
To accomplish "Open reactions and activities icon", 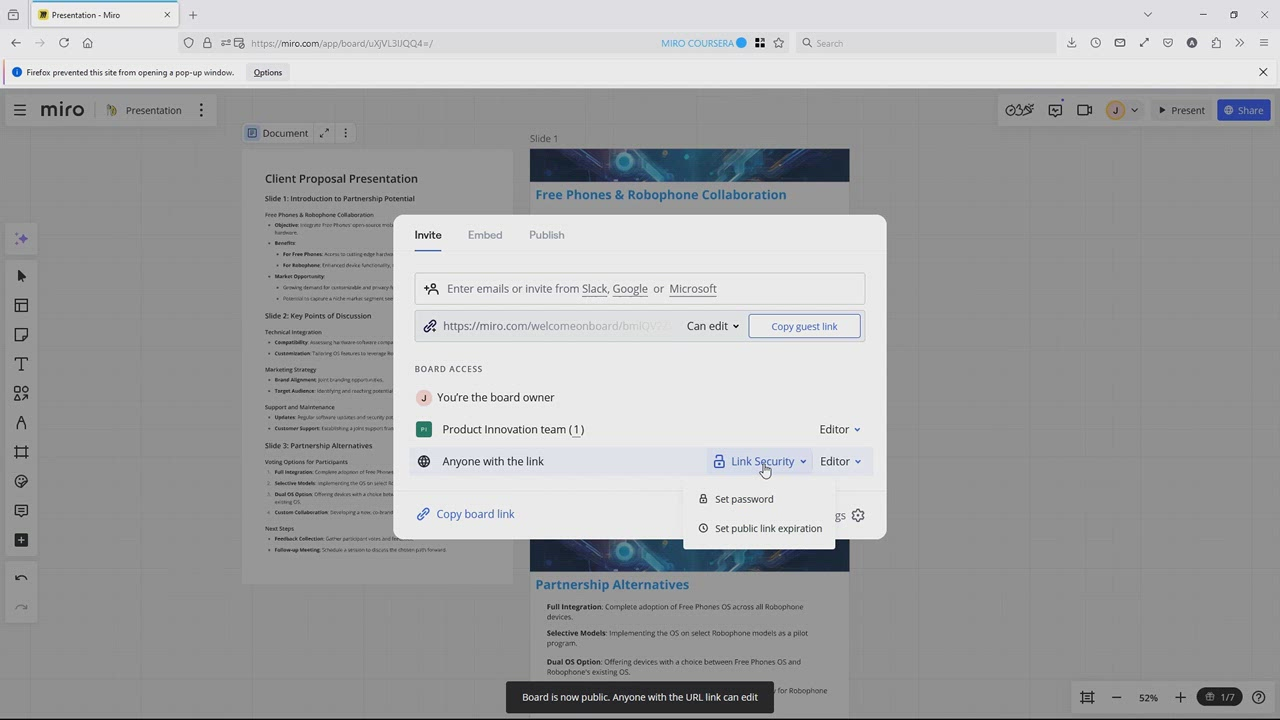I will [1019, 110].
